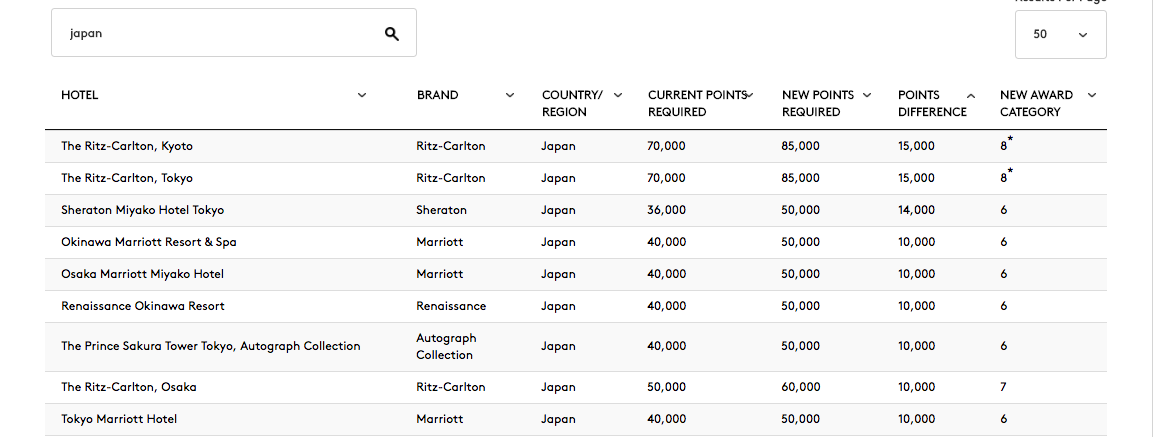Click 15,000 difference for Ritz-Carlton Kyoto
The image size is (1153, 437).
[x=916, y=146]
